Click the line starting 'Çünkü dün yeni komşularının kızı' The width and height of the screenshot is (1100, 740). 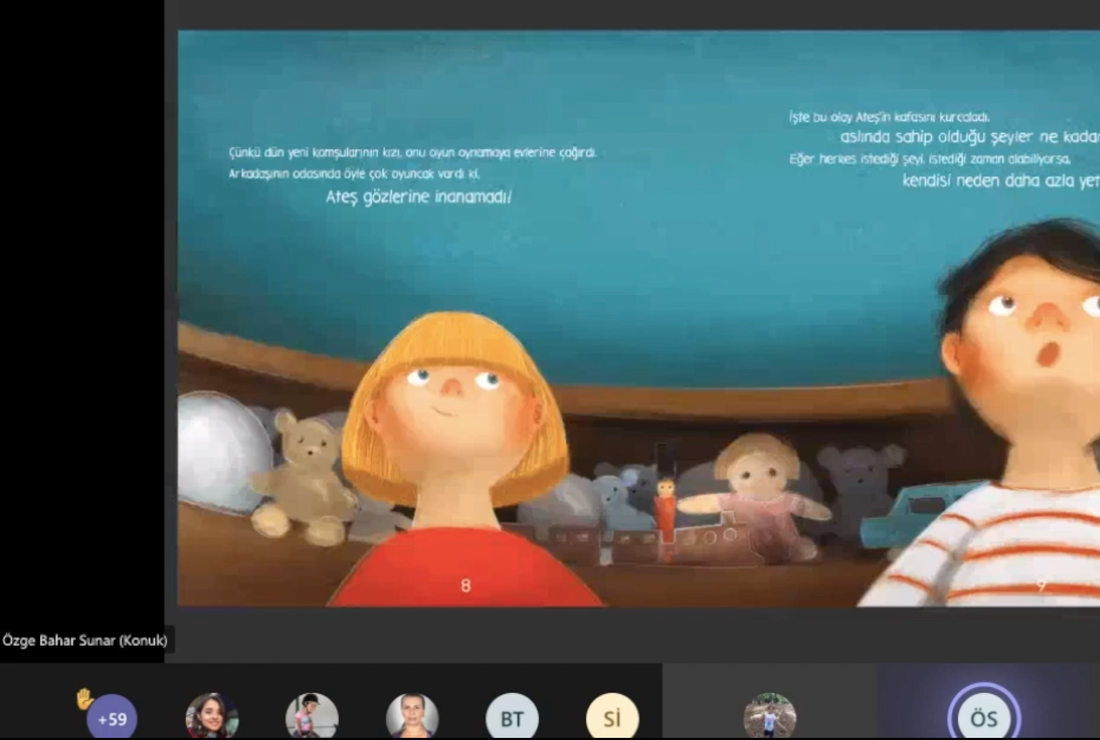(x=412, y=152)
